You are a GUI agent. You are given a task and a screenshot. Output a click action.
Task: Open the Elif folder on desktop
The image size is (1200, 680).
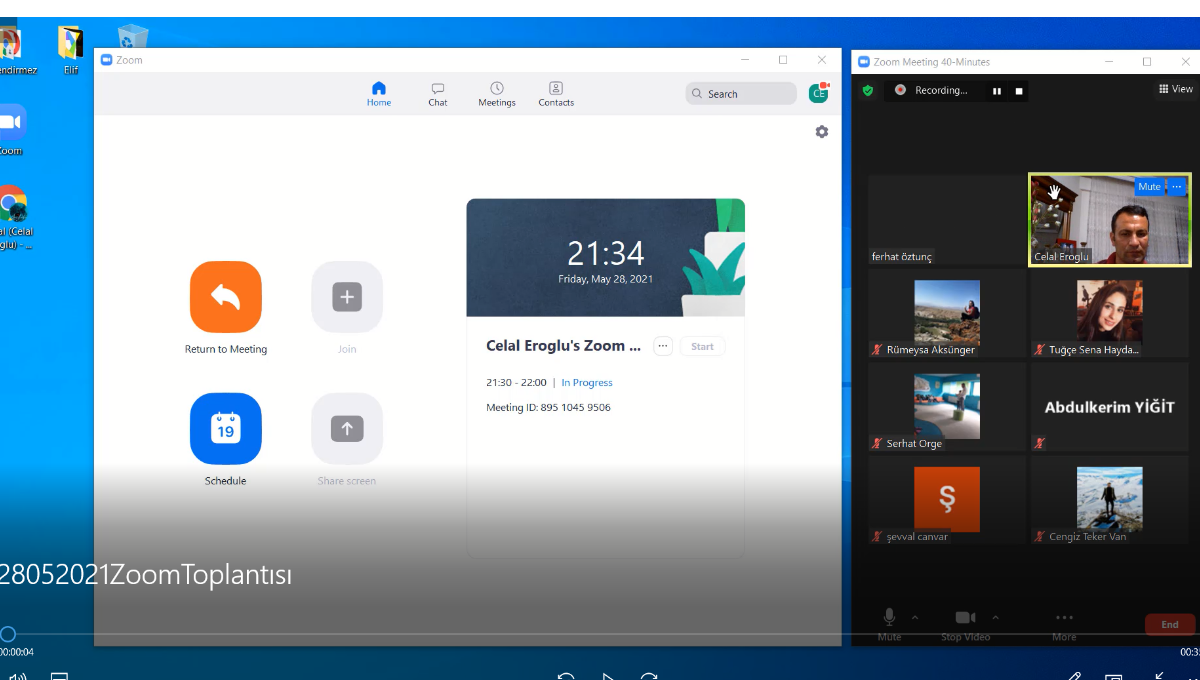(x=70, y=50)
